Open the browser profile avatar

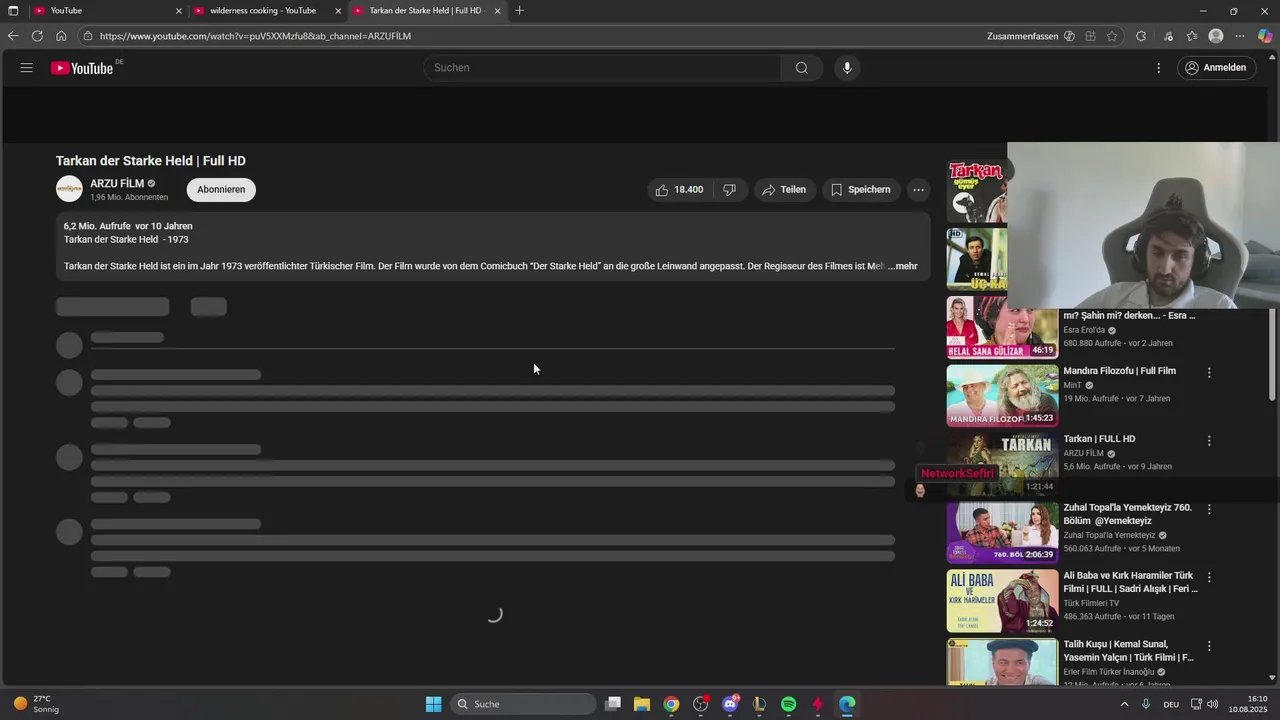(x=1216, y=36)
